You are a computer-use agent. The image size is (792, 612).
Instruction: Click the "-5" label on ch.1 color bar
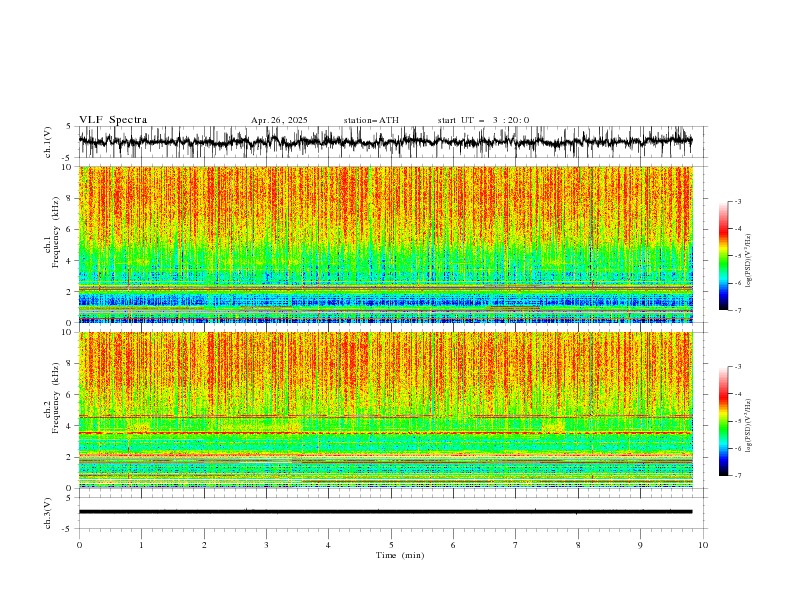738,256
